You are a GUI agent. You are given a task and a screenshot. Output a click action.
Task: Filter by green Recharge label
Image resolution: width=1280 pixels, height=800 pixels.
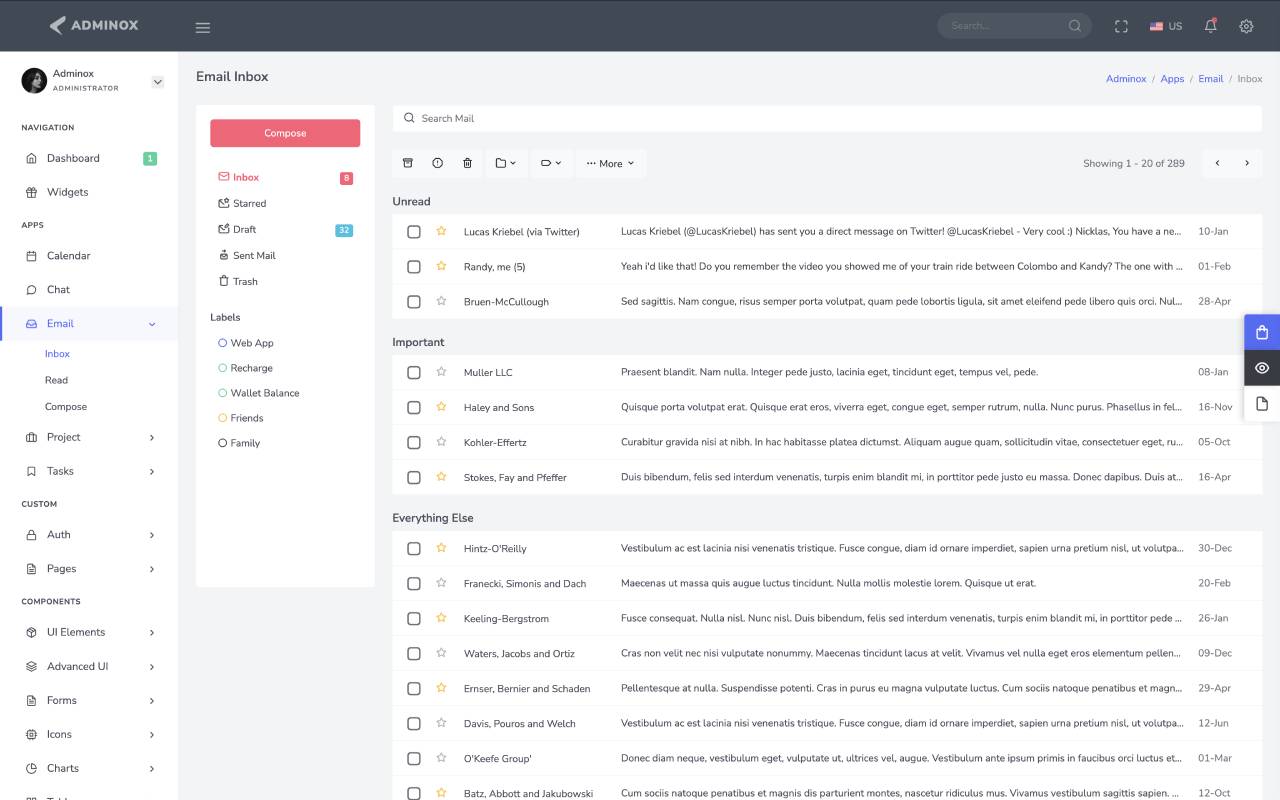point(245,368)
